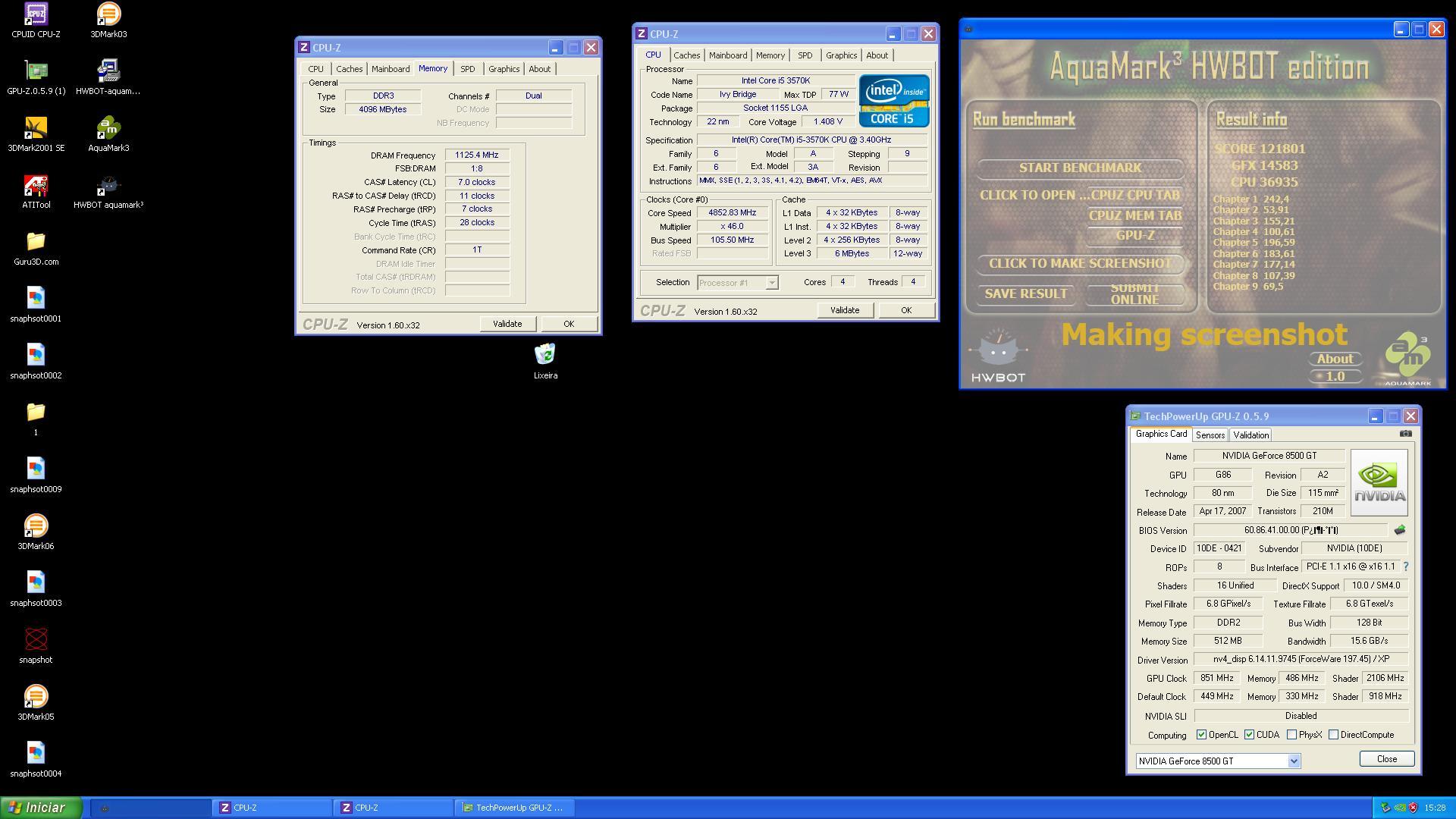Open the ATITool desktop icon
This screenshot has height=819, width=1456.
[36, 191]
